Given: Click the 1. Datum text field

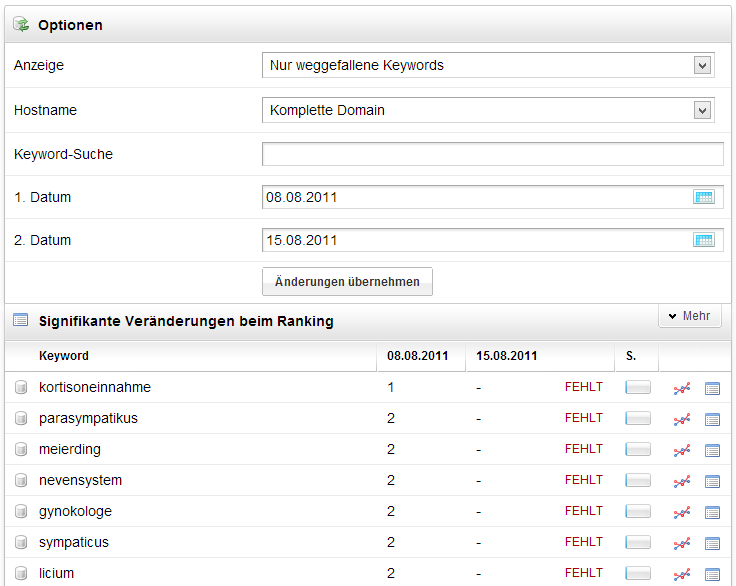Looking at the screenshot, I should pyautogui.click(x=476, y=197).
